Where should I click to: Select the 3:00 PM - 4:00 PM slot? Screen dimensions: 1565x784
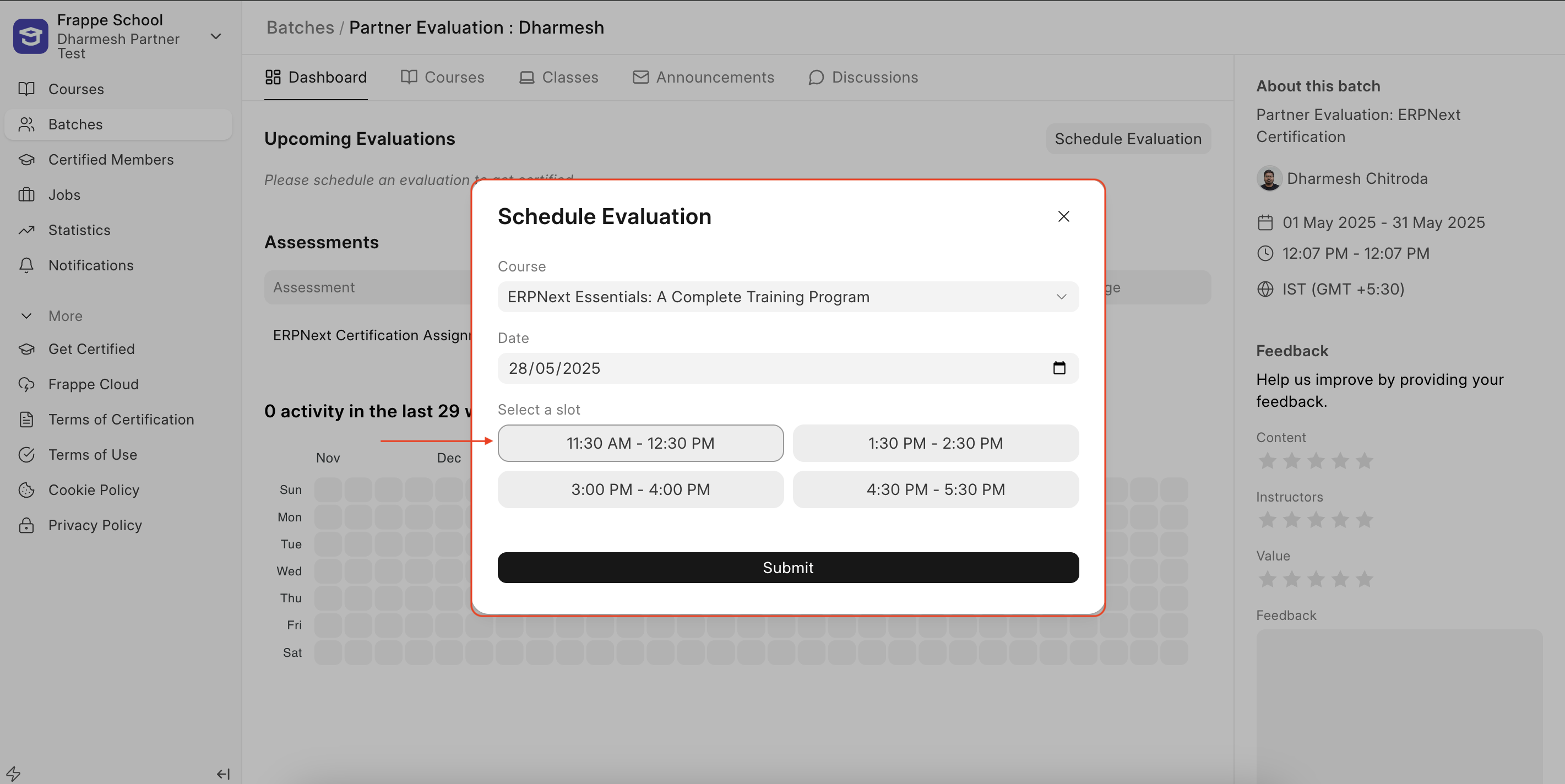click(x=640, y=489)
